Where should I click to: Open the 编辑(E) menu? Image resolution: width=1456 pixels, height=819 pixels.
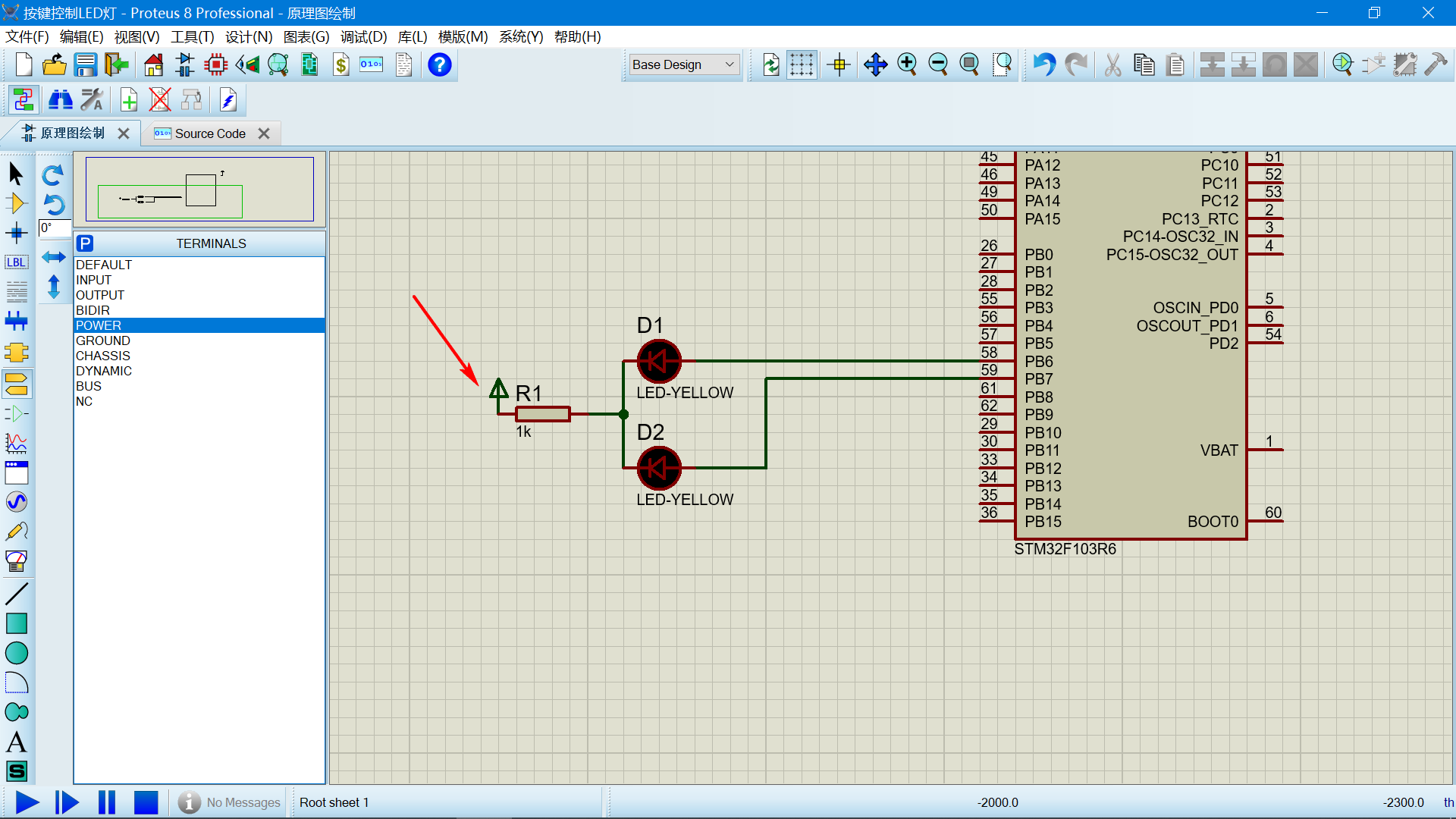click(81, 36)
